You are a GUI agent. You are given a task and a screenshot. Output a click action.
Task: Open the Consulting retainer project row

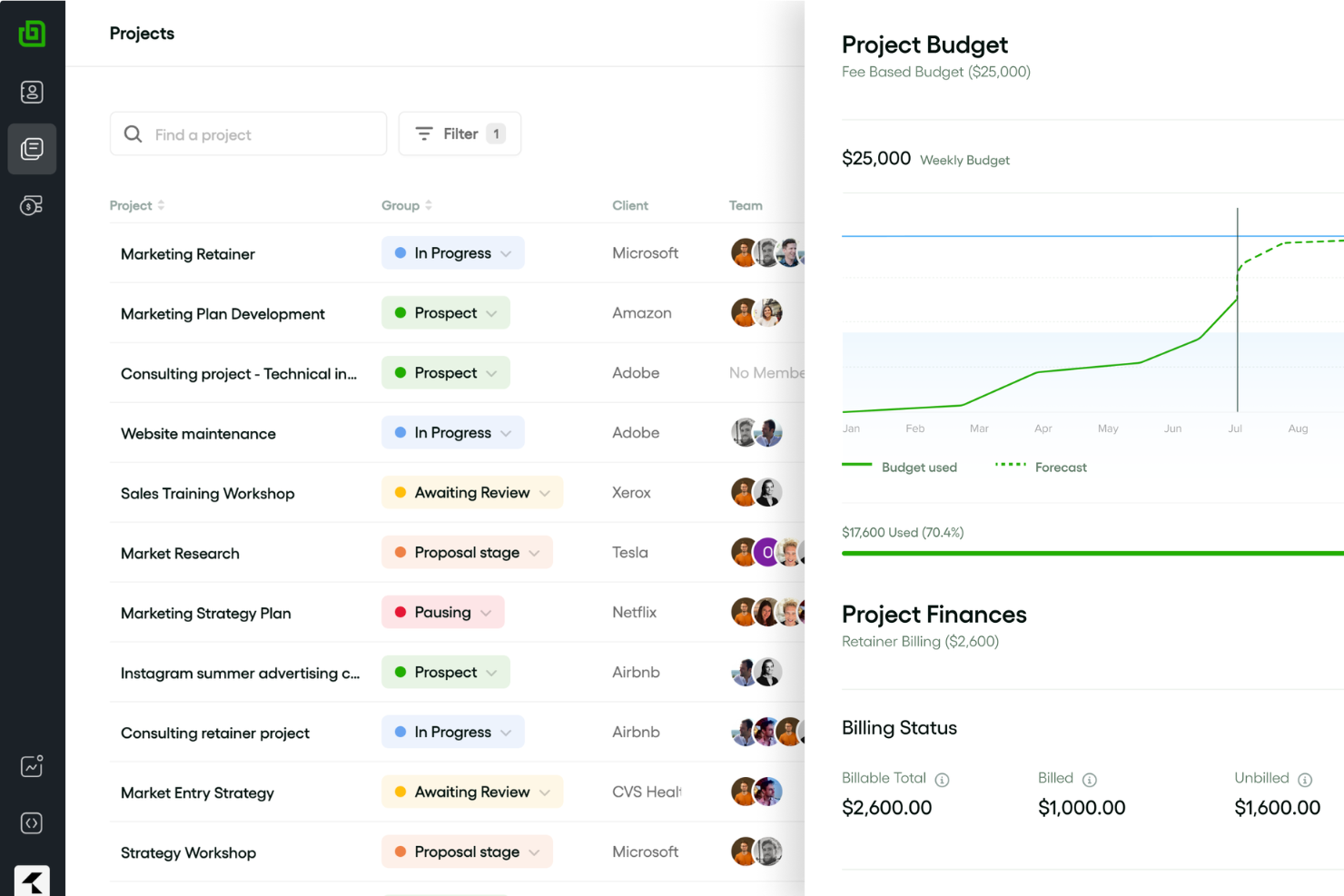coord(215,734)
